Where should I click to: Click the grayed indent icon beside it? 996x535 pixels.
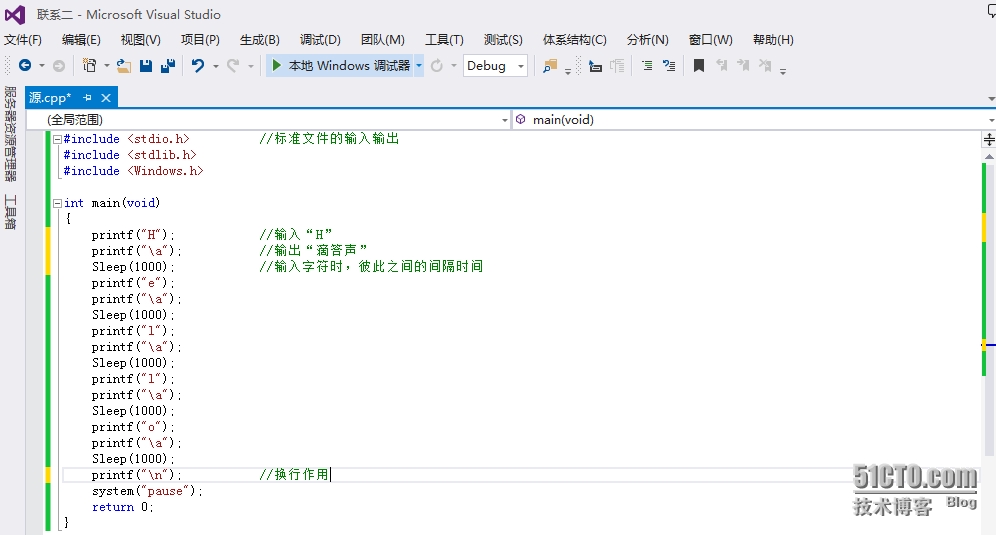[617, 65]
